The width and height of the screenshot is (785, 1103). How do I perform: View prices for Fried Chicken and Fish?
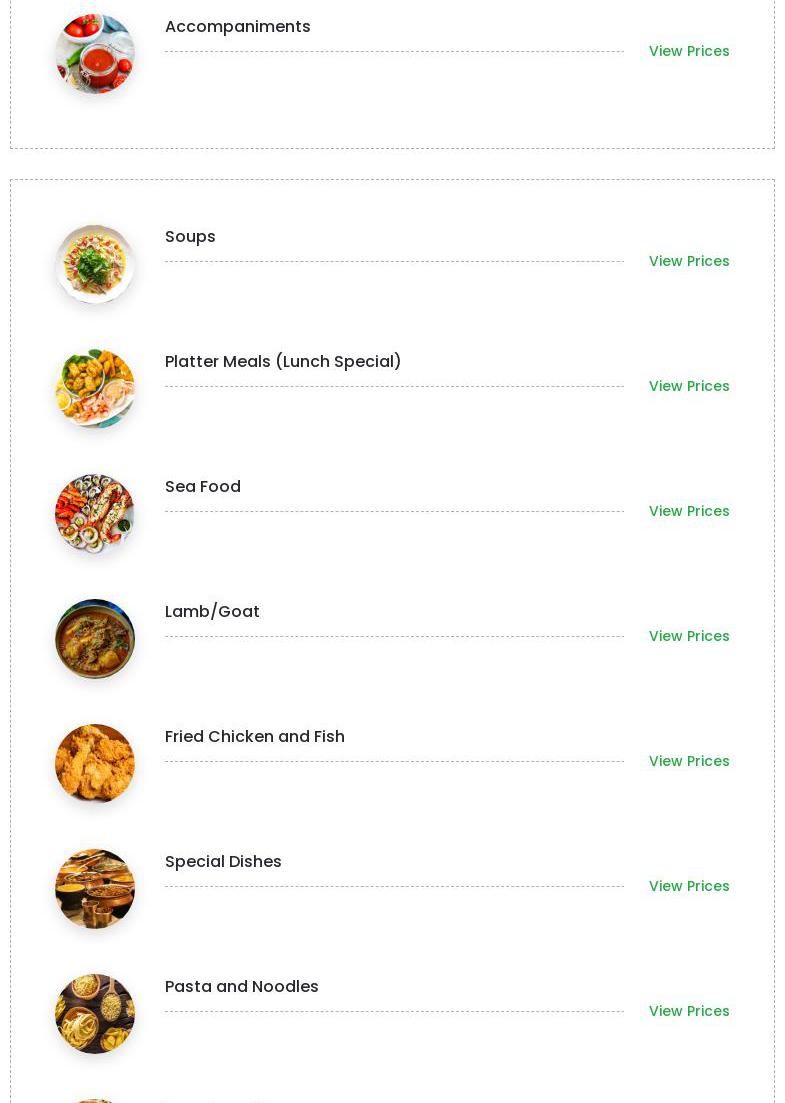click(x=689, y=761)
